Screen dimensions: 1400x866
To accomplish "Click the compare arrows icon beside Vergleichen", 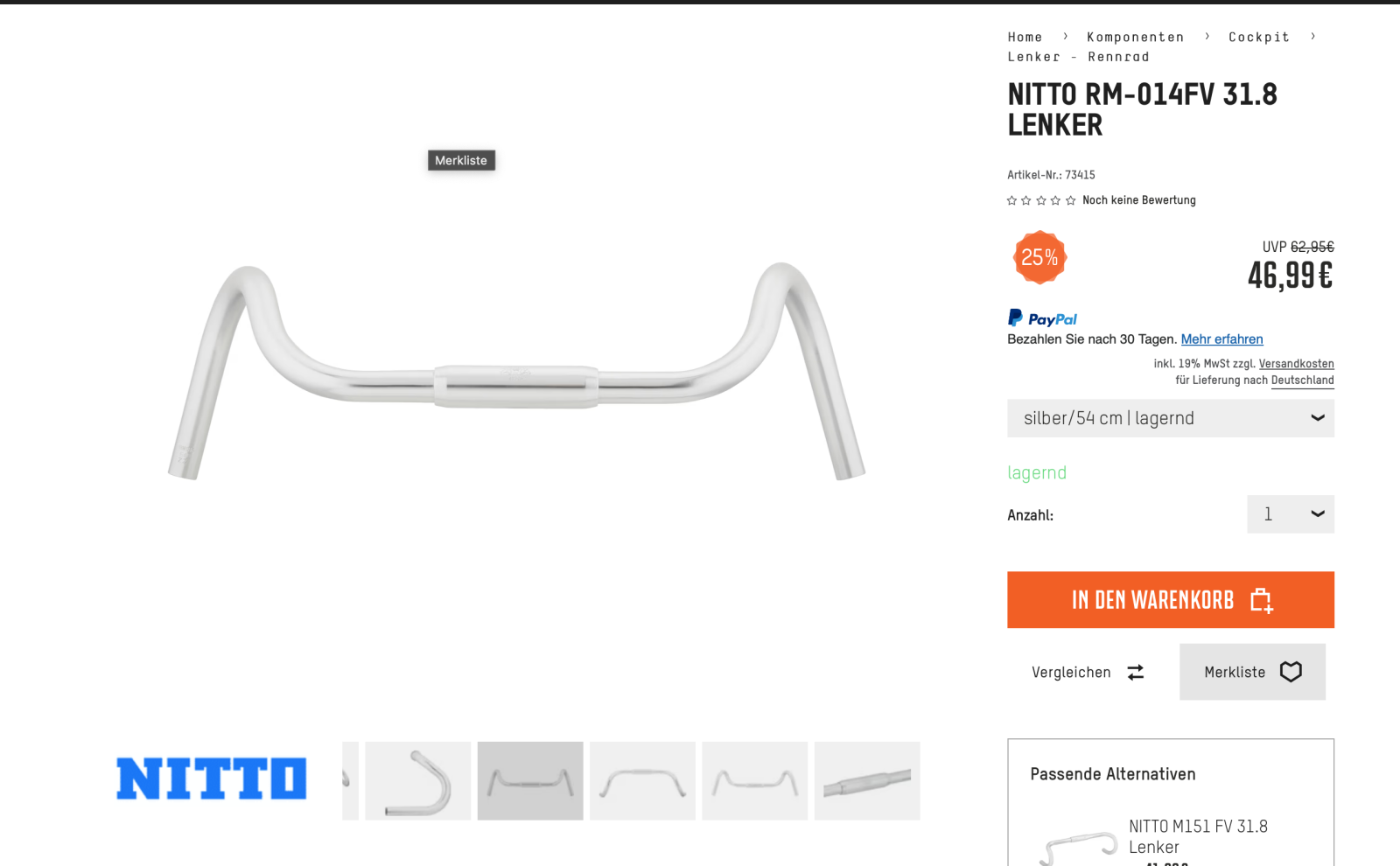I will pos(1135,672).
